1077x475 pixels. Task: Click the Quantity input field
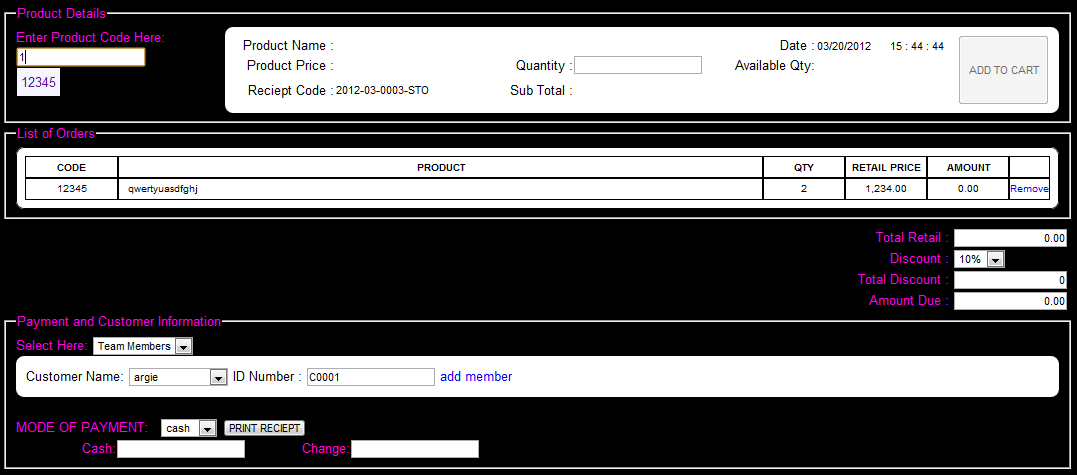638,65
